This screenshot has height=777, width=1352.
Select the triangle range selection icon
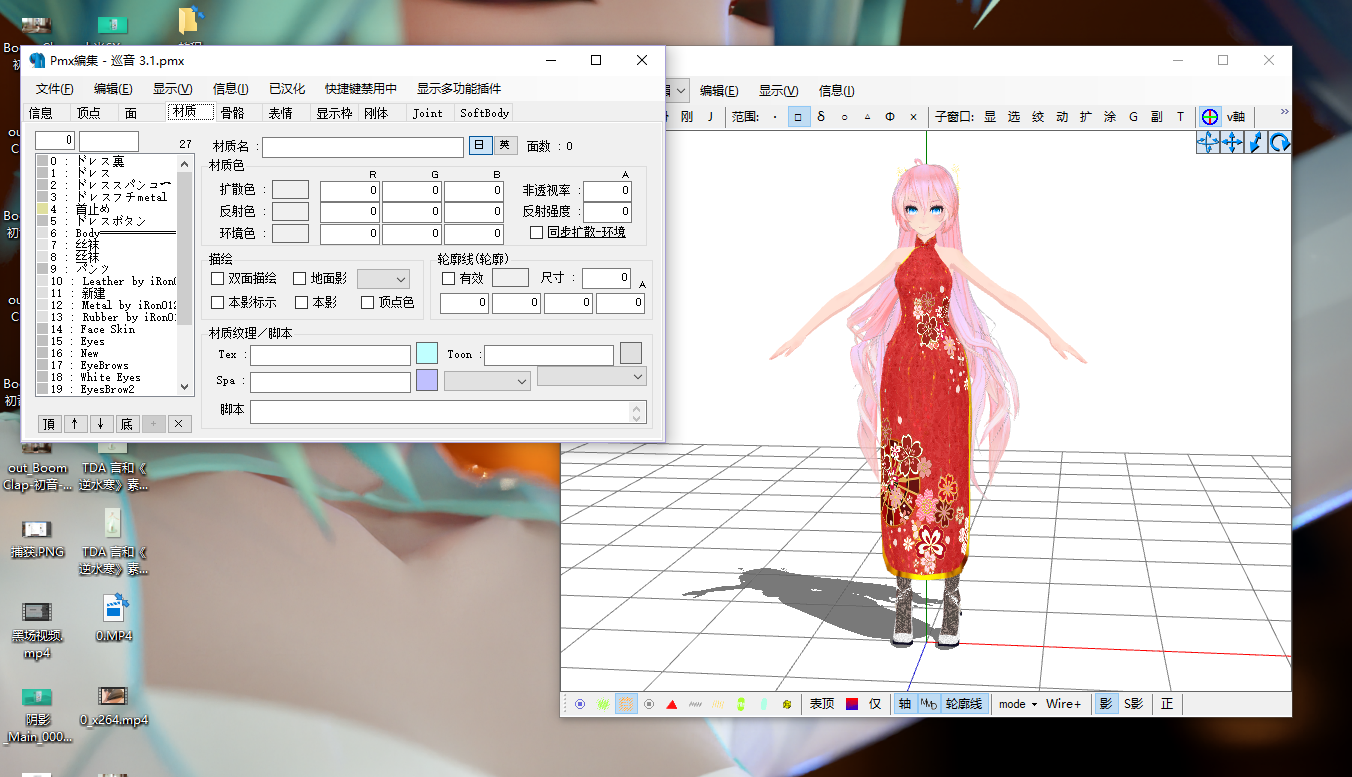tap(867, 117)
